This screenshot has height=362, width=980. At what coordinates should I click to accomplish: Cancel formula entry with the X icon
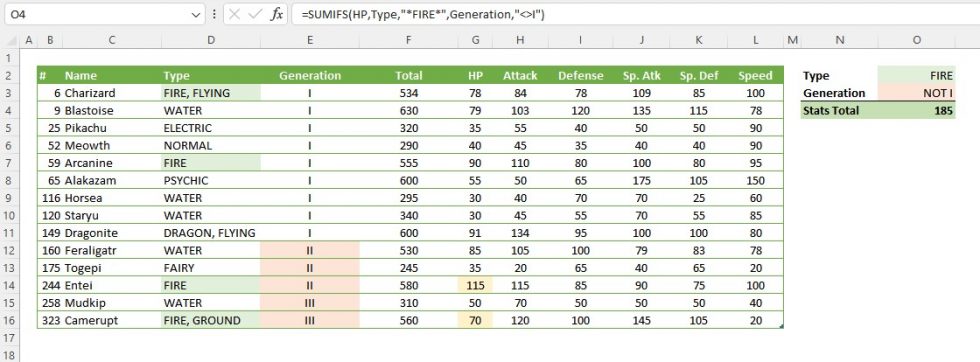point(234,14)
